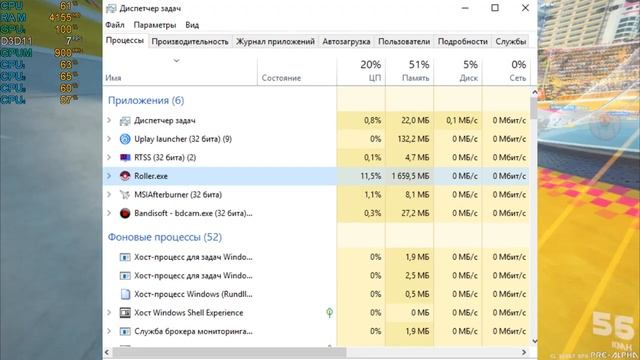This screenshot has height=360, width=640.
Task: Click the MSIAfterburner icon
Action: point(125,195)
